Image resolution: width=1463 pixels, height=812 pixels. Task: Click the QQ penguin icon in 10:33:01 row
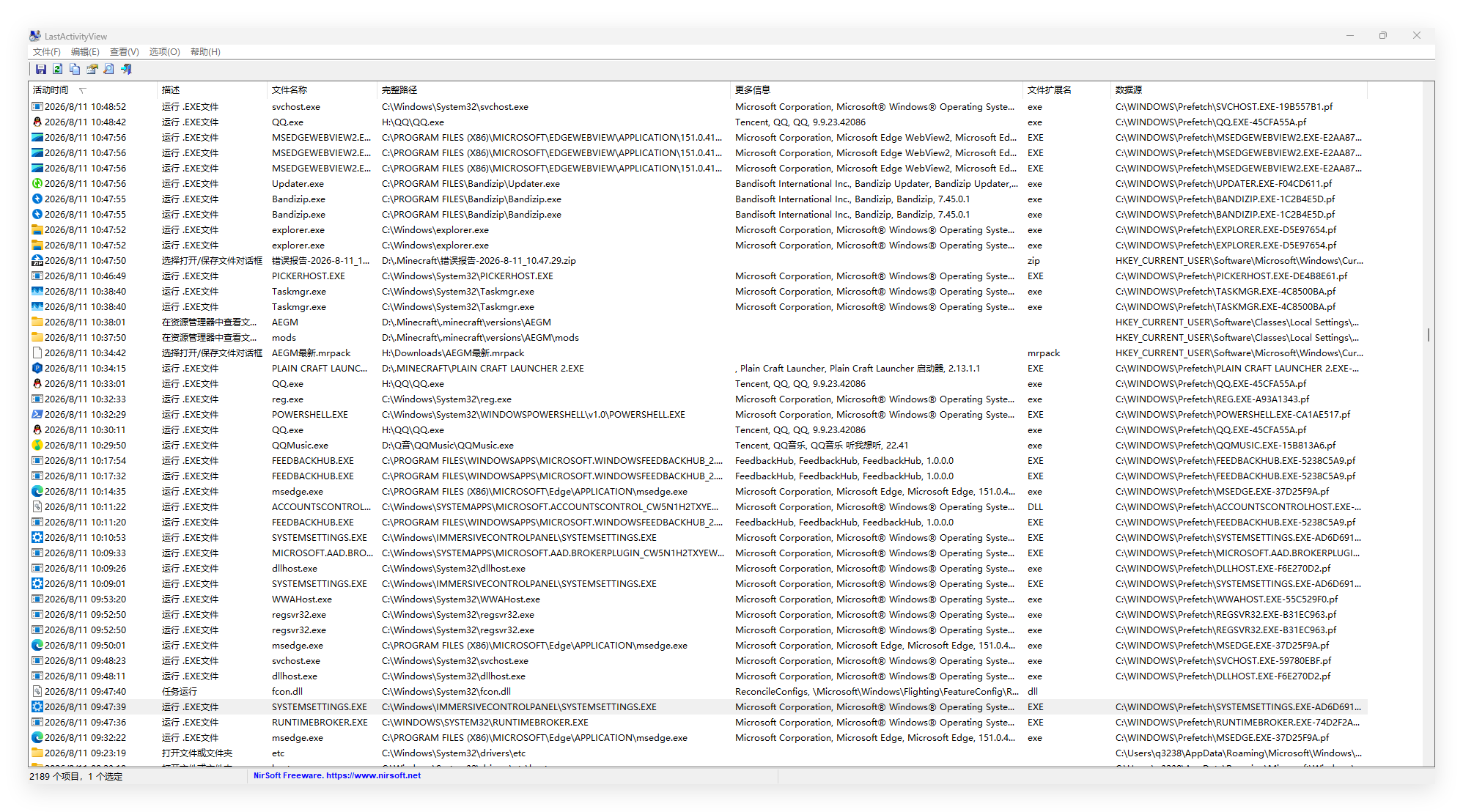point(37,384)
